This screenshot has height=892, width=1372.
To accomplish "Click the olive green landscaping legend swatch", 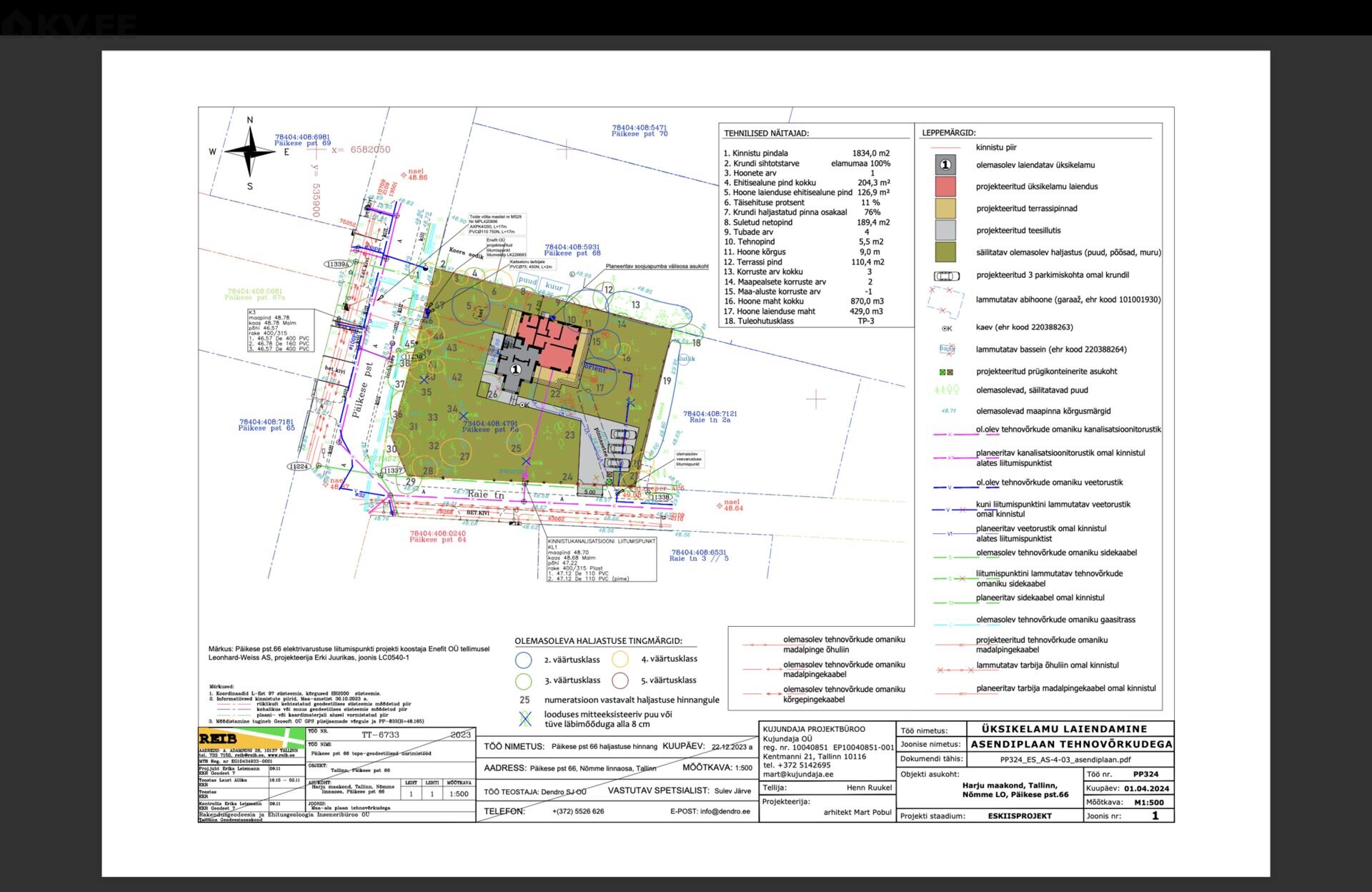I will pyautogui.click(x=945, y=252).
